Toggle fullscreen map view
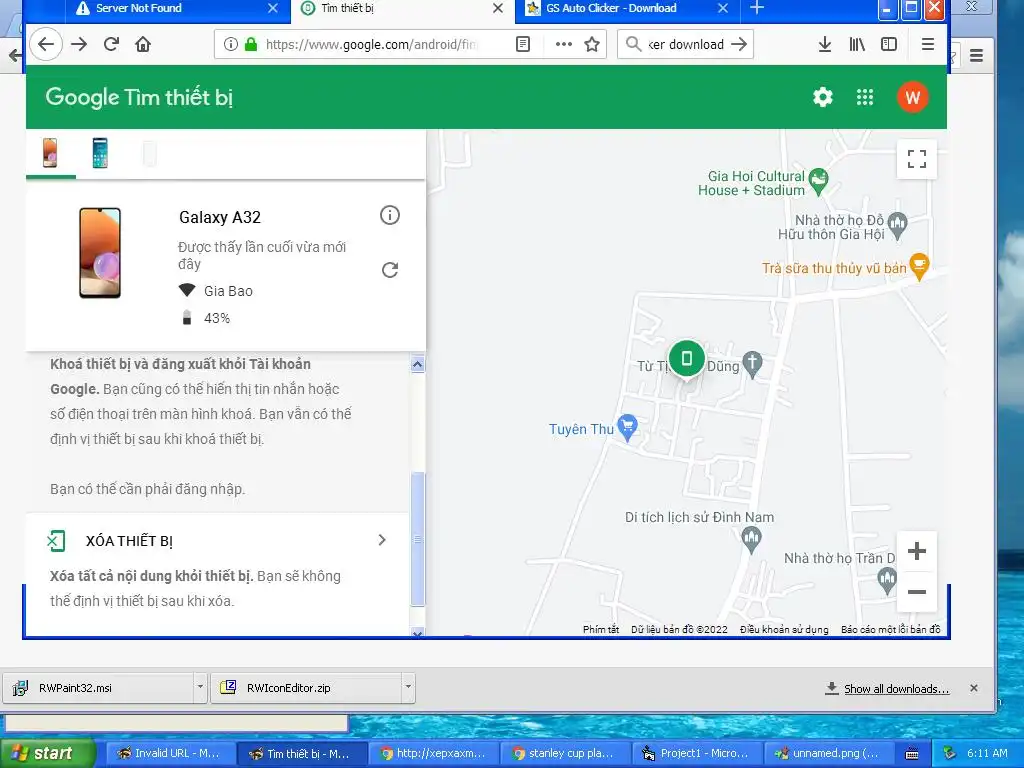 917,159
